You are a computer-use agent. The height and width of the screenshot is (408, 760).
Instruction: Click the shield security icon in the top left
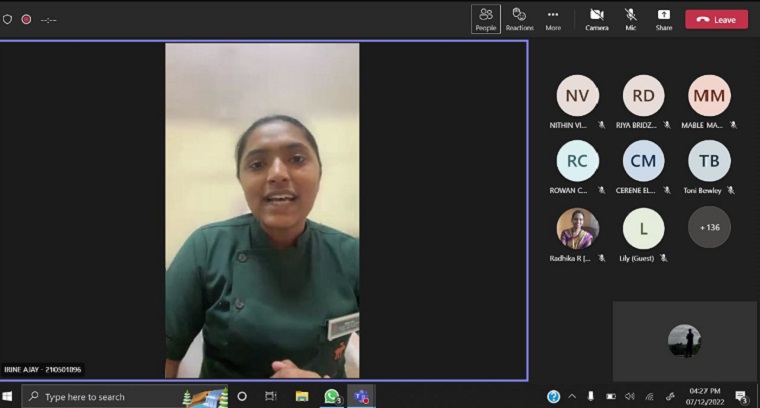[8, 19]
